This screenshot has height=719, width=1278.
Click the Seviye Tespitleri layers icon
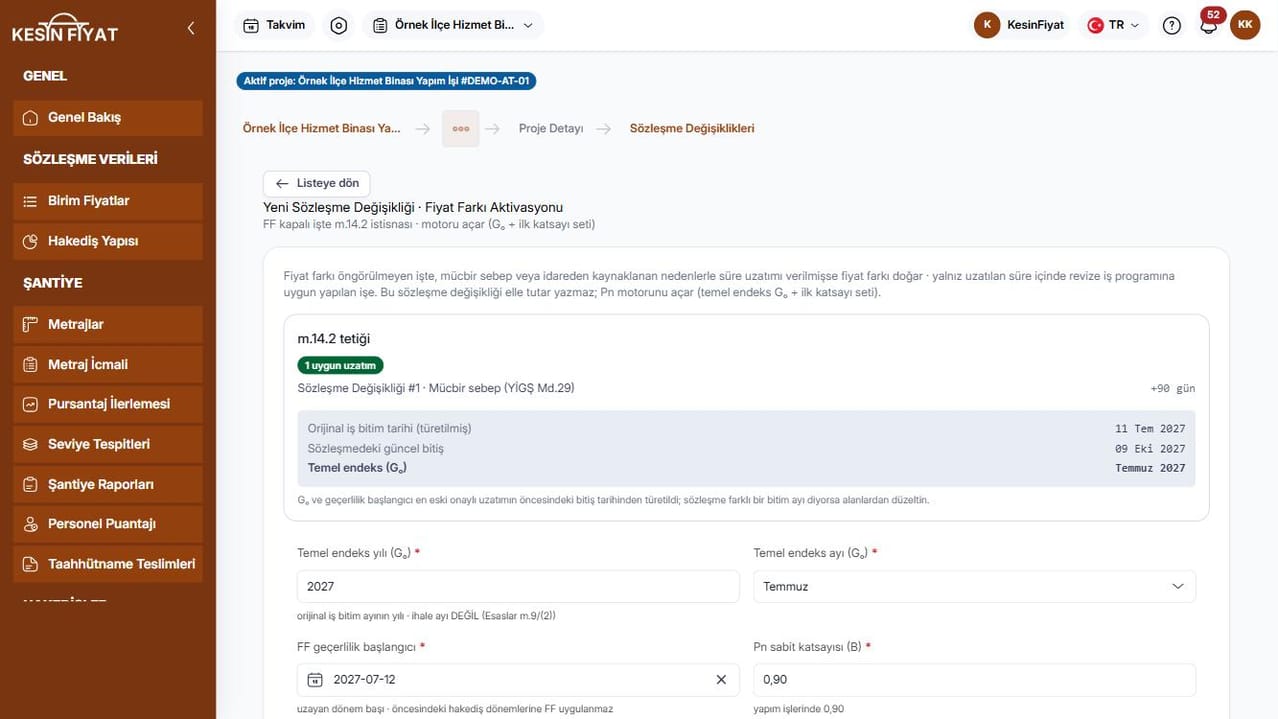30,444
